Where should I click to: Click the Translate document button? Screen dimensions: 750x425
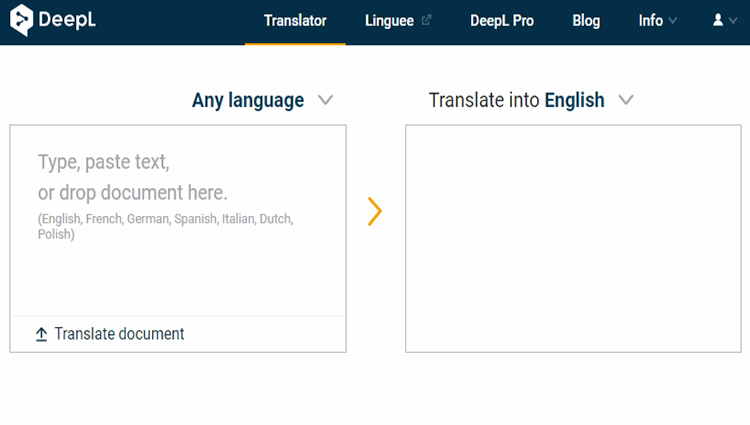point(110,334)
